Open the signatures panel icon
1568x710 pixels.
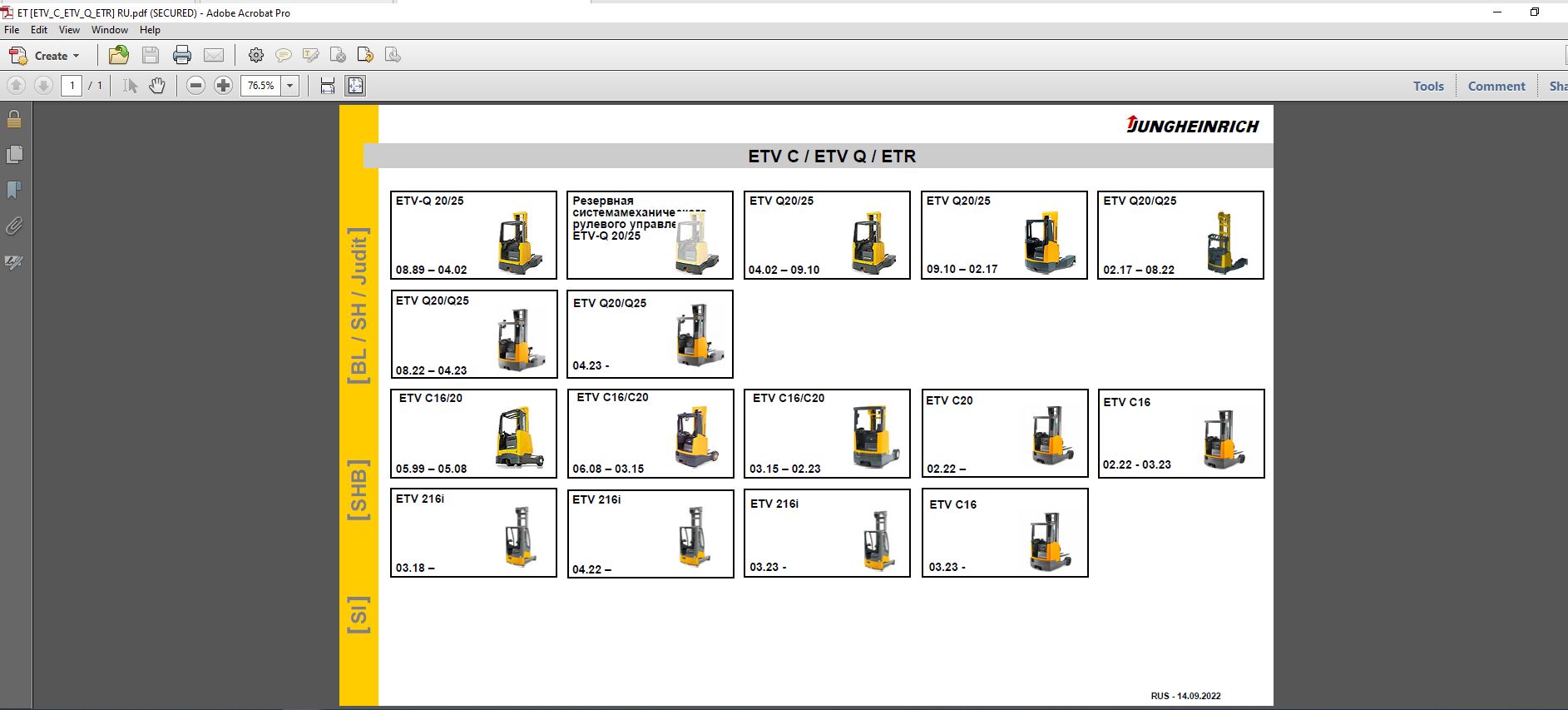coord(14,262)
